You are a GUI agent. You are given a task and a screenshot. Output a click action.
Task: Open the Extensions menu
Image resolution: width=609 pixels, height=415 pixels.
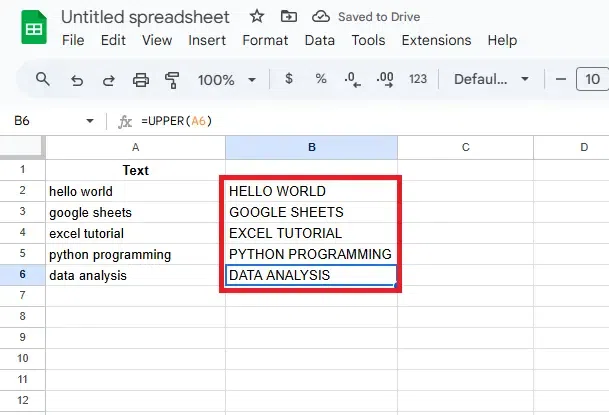pos(436,41)
